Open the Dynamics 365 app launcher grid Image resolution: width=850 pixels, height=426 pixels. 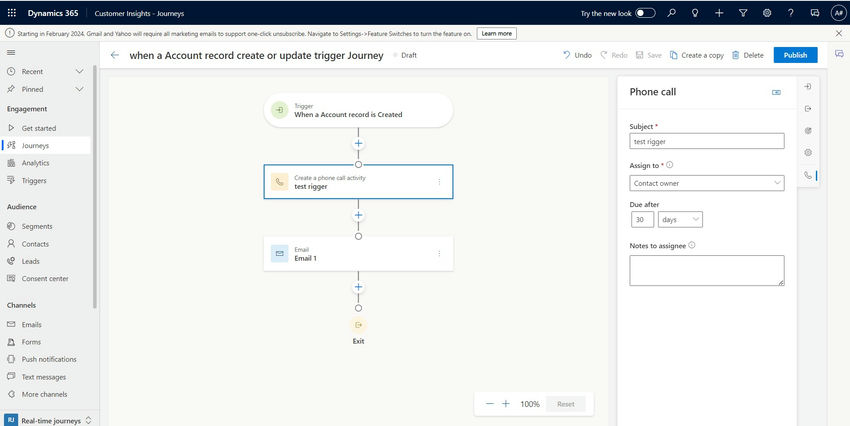pyautogui.click(x=12, y=13)
